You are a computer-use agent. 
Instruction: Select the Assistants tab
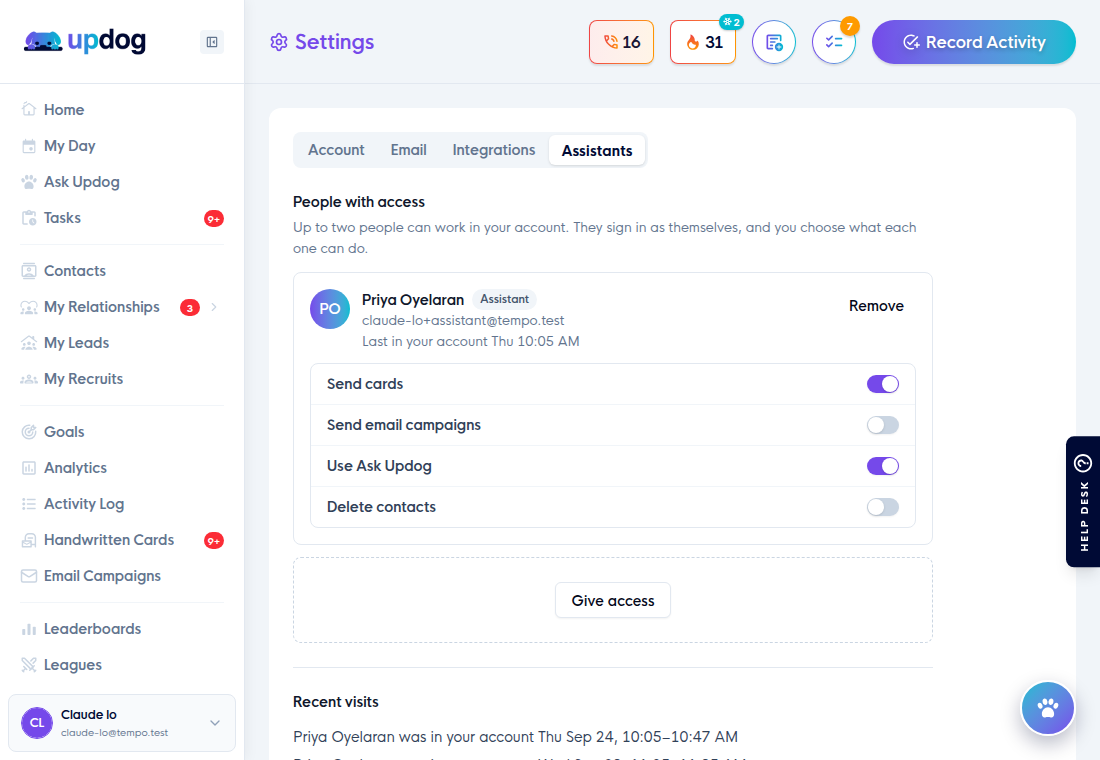tap(597, 150)
